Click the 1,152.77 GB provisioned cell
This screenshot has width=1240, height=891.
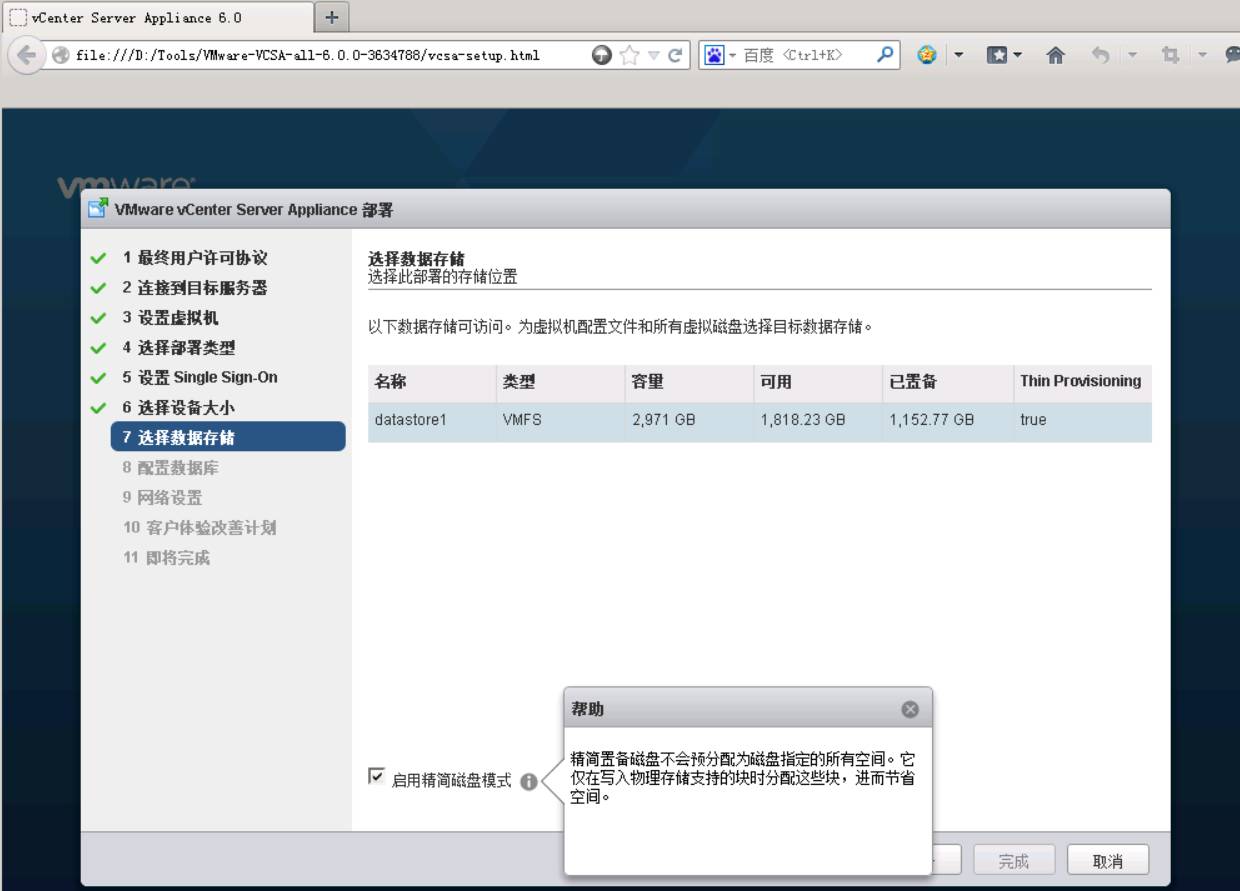tap(932, 420)
